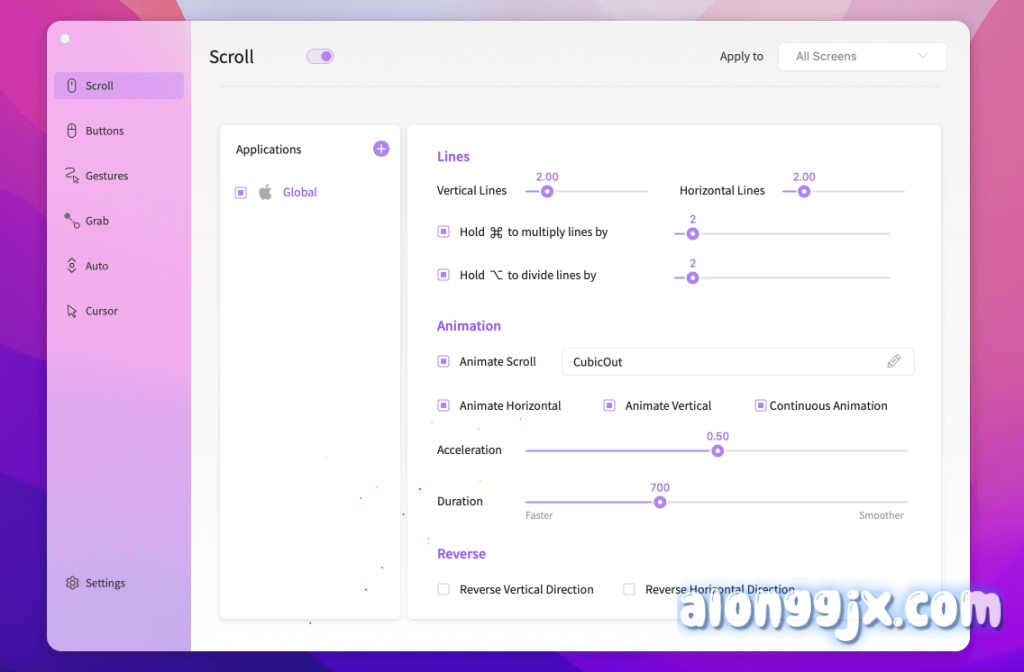Click the Scroll mouse icon in sidebar

[x=72, y=86]
